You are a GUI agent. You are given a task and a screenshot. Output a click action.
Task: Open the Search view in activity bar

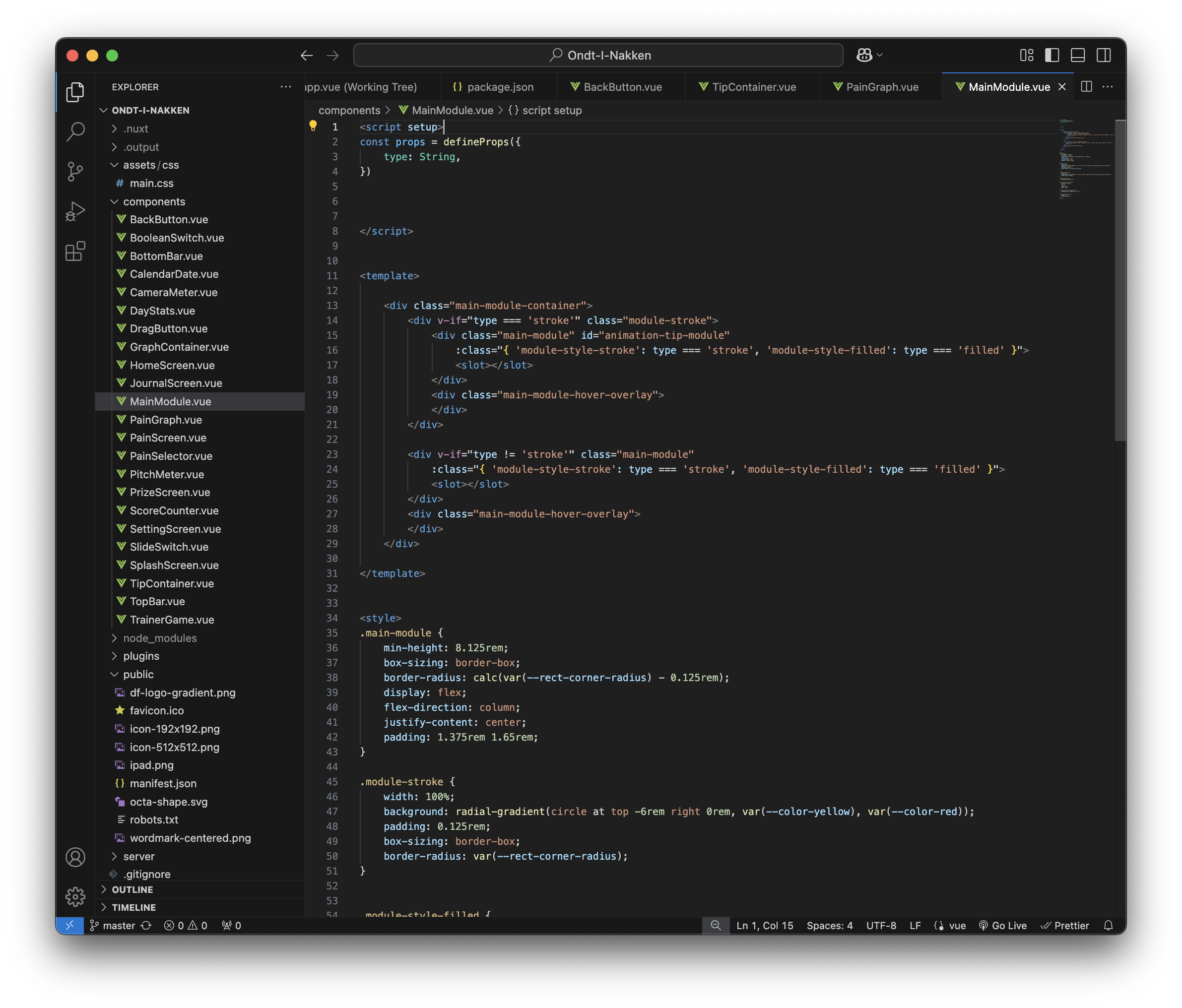pos(75,131)
